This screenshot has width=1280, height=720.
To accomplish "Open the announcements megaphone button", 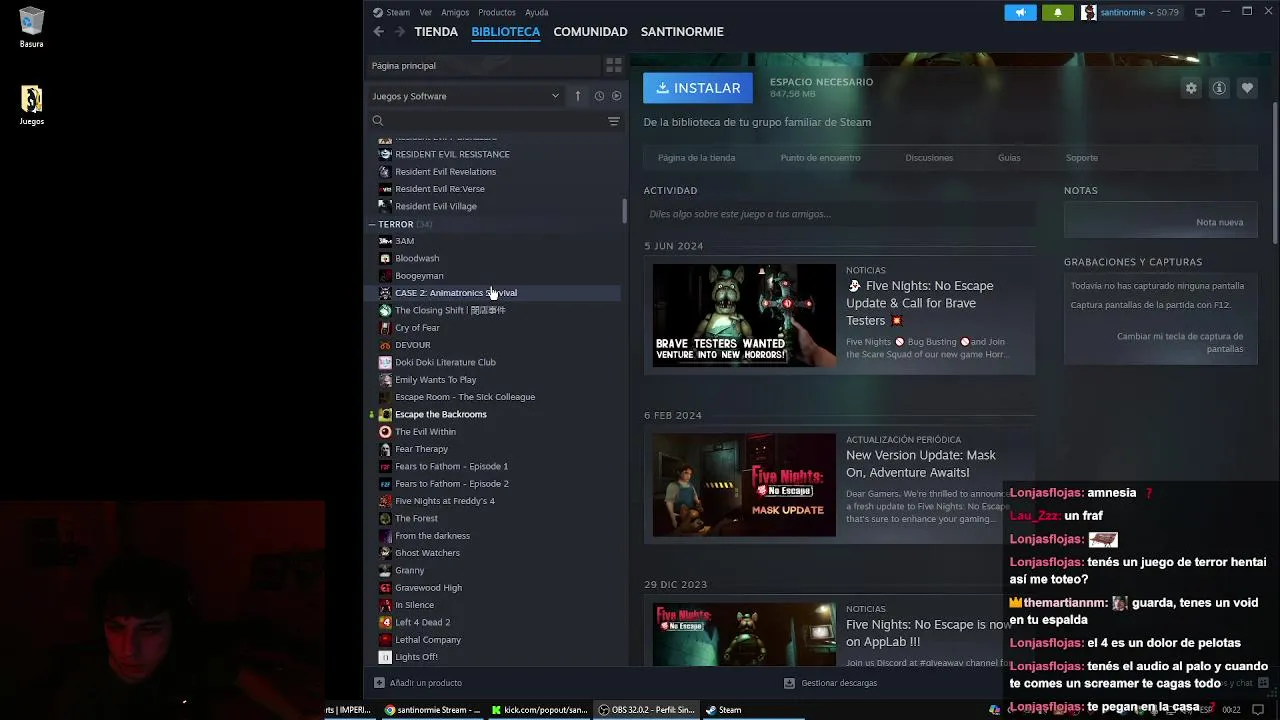I will pyautogui.click(x=1020, y=12).
